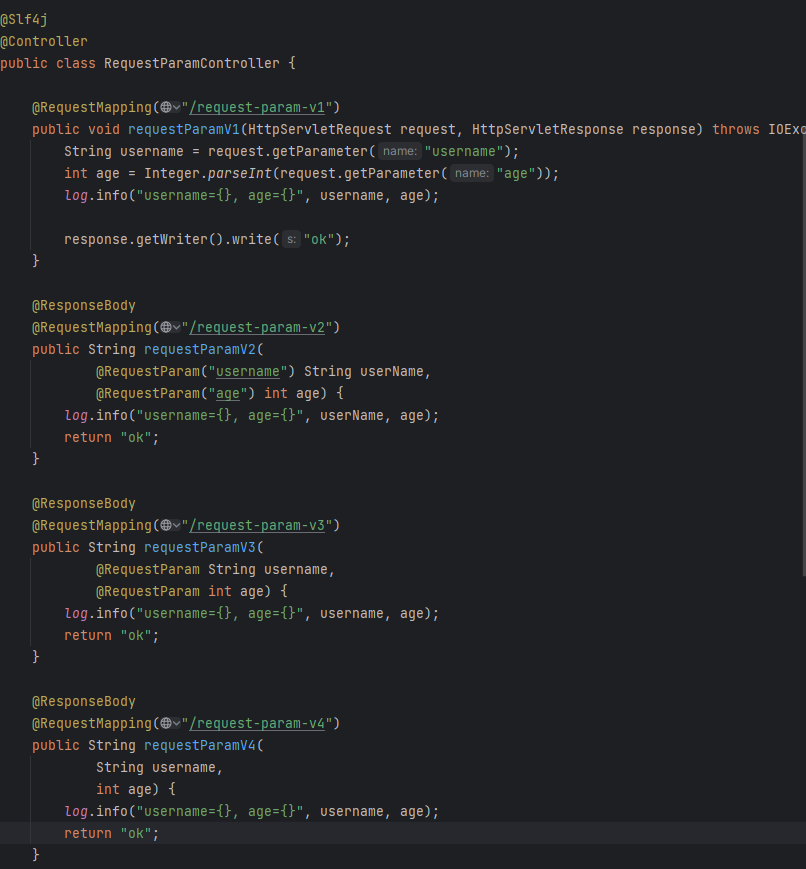Click the editor's vertical scrollbar thumb
Screen dimensions: 806x869
coord(804,355)
